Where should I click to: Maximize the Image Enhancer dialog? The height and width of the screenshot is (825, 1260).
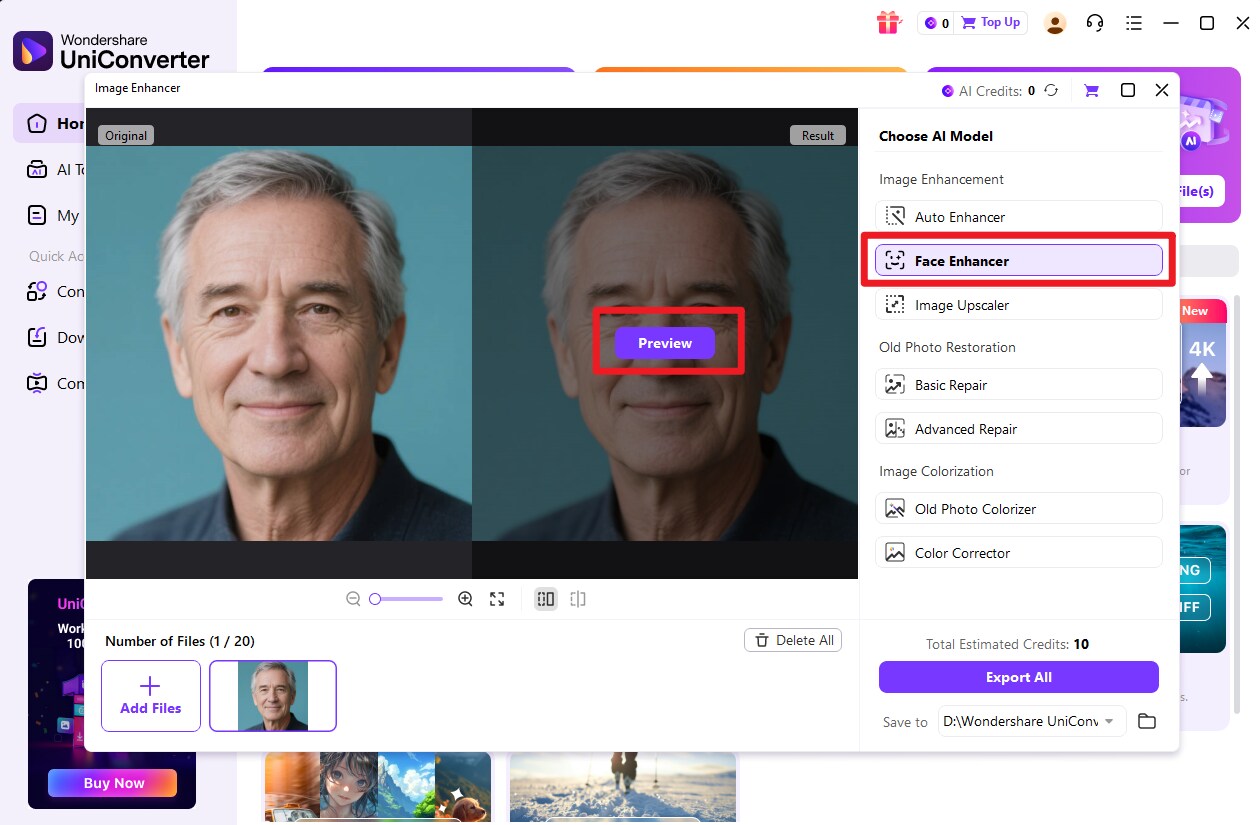(1128, 90)
